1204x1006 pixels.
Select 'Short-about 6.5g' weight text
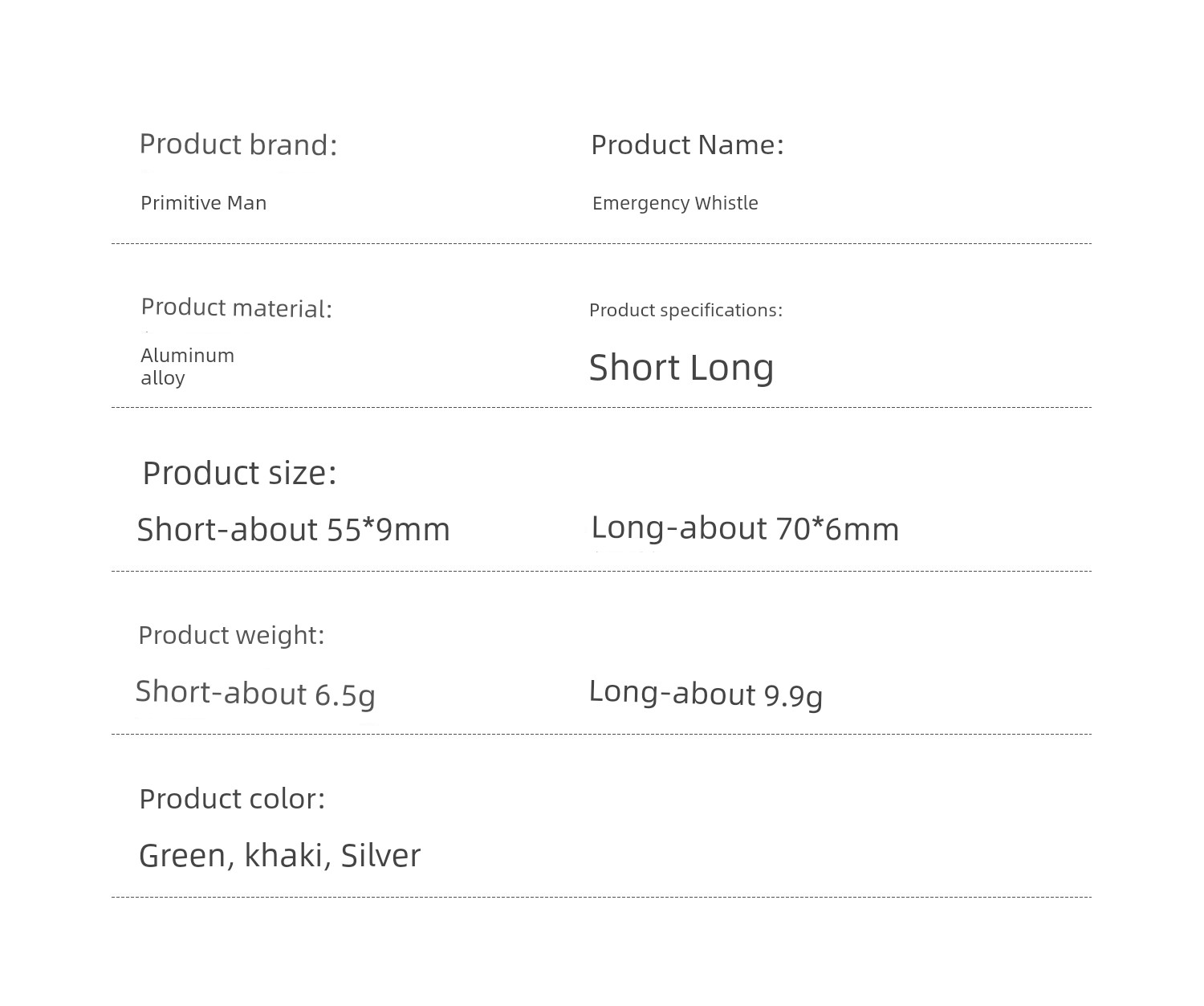(x=255, y=693)
